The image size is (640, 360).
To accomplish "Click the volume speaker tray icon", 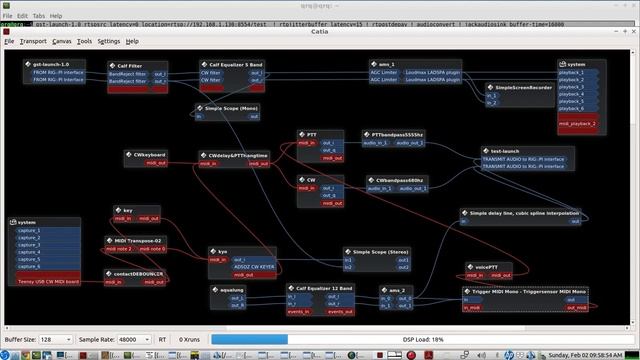I will pos(482,355).
